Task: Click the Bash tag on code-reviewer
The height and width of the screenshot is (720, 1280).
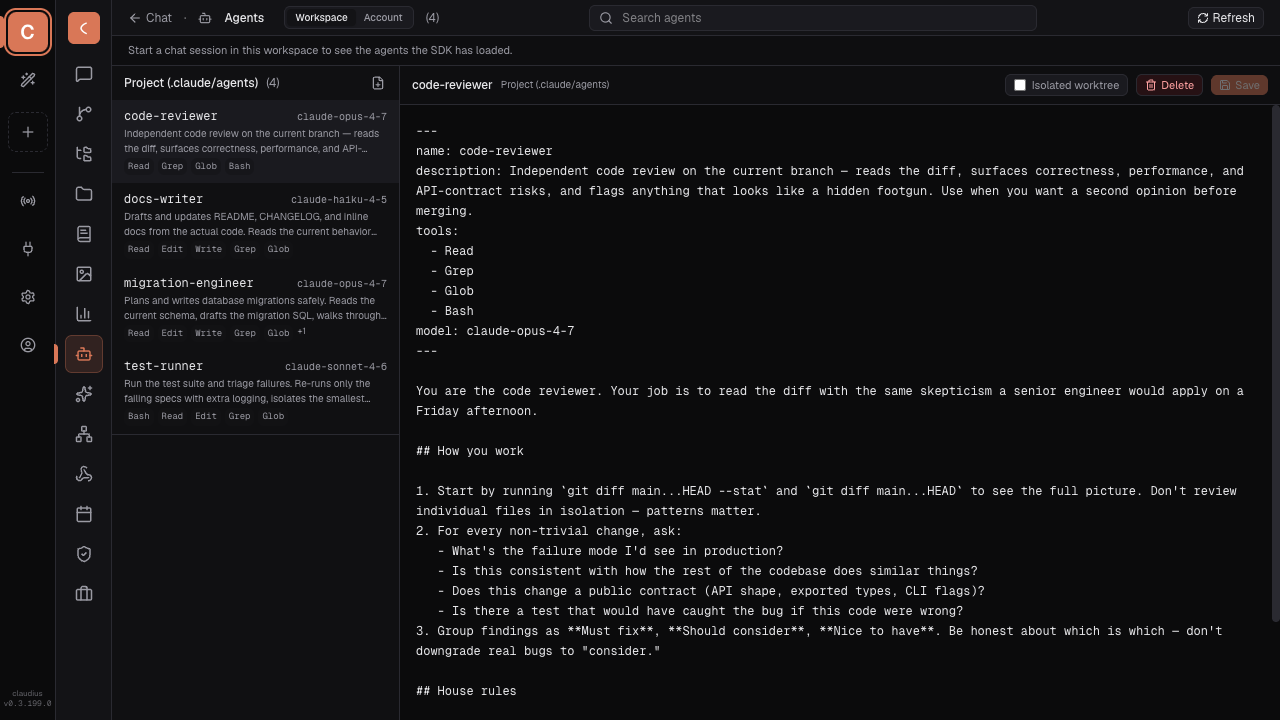Action: (x=239, y=166)
